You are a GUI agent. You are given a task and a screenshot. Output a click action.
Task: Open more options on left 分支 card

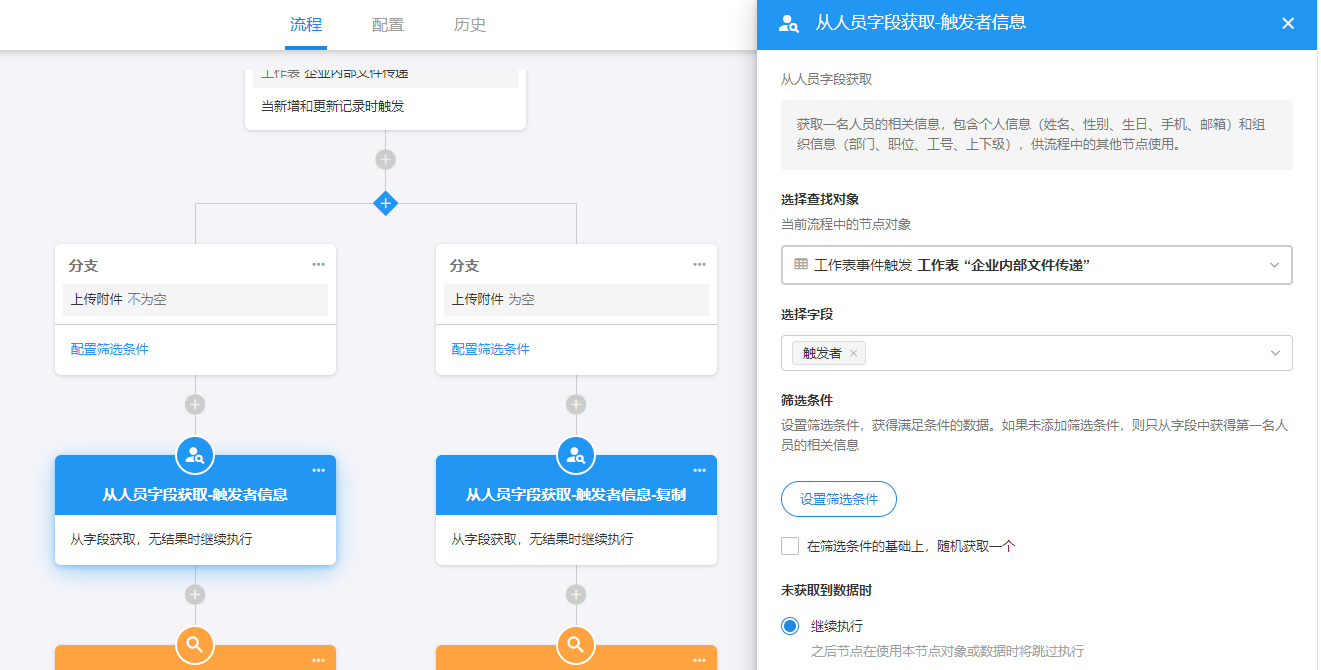pos(318,265)
